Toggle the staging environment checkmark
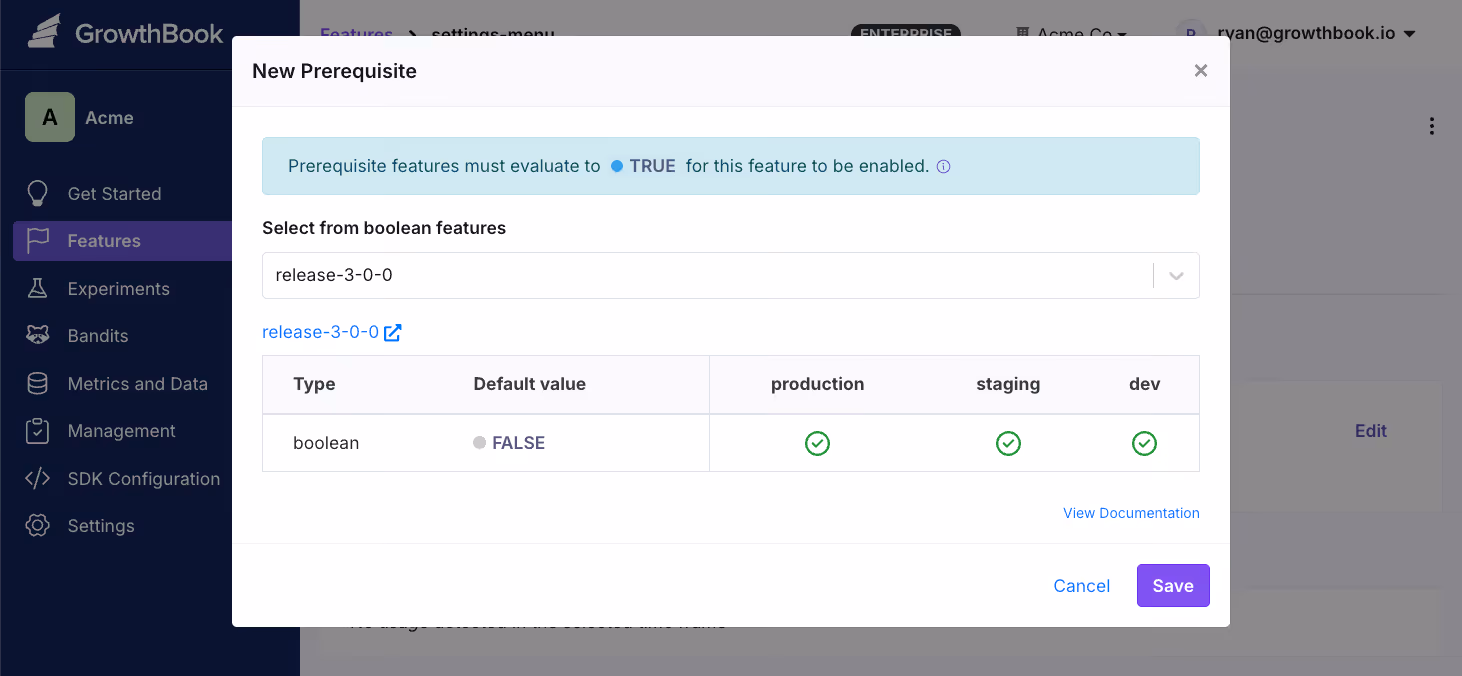 (1008, 443)
